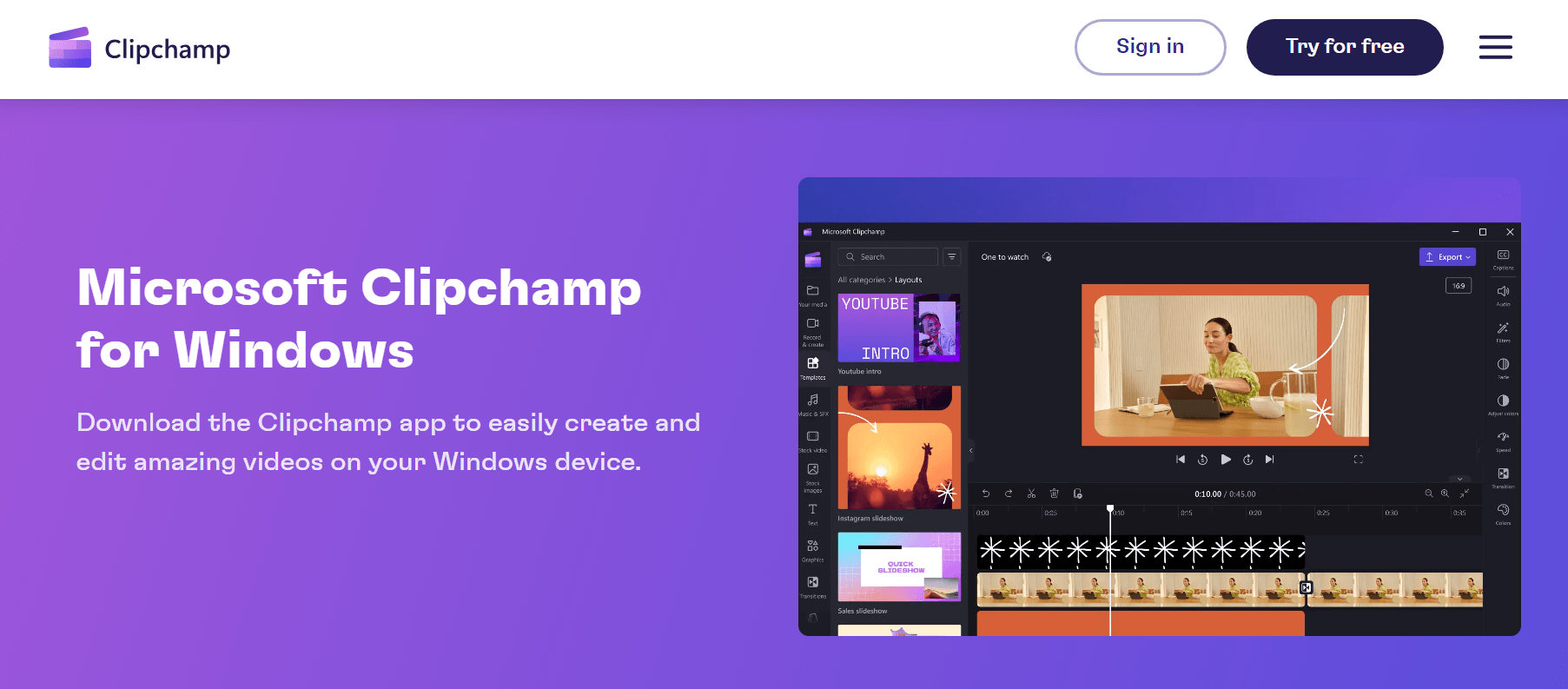Fit the timeline to screen
This screenshot has height=689, width=1568.
(x=1465, y=494)
